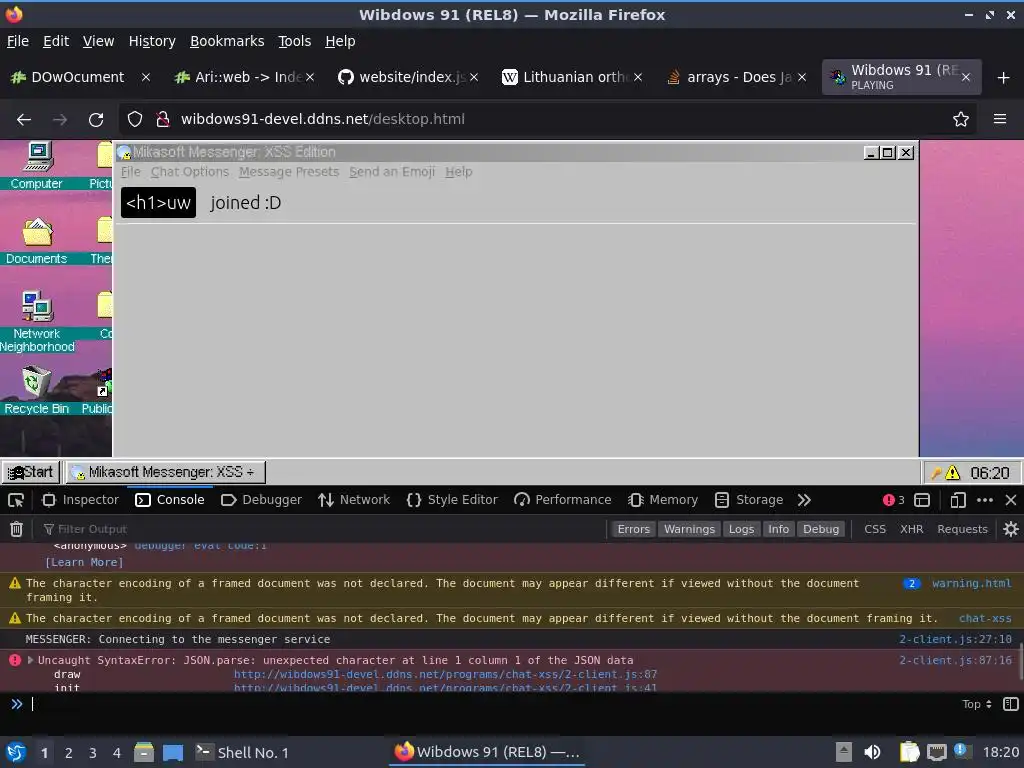The width and height of the screenshot is (1024, 768).
Task: Open 2-client.js:27:10 source link
Action: pyautogui.click(x=955, y=639)
